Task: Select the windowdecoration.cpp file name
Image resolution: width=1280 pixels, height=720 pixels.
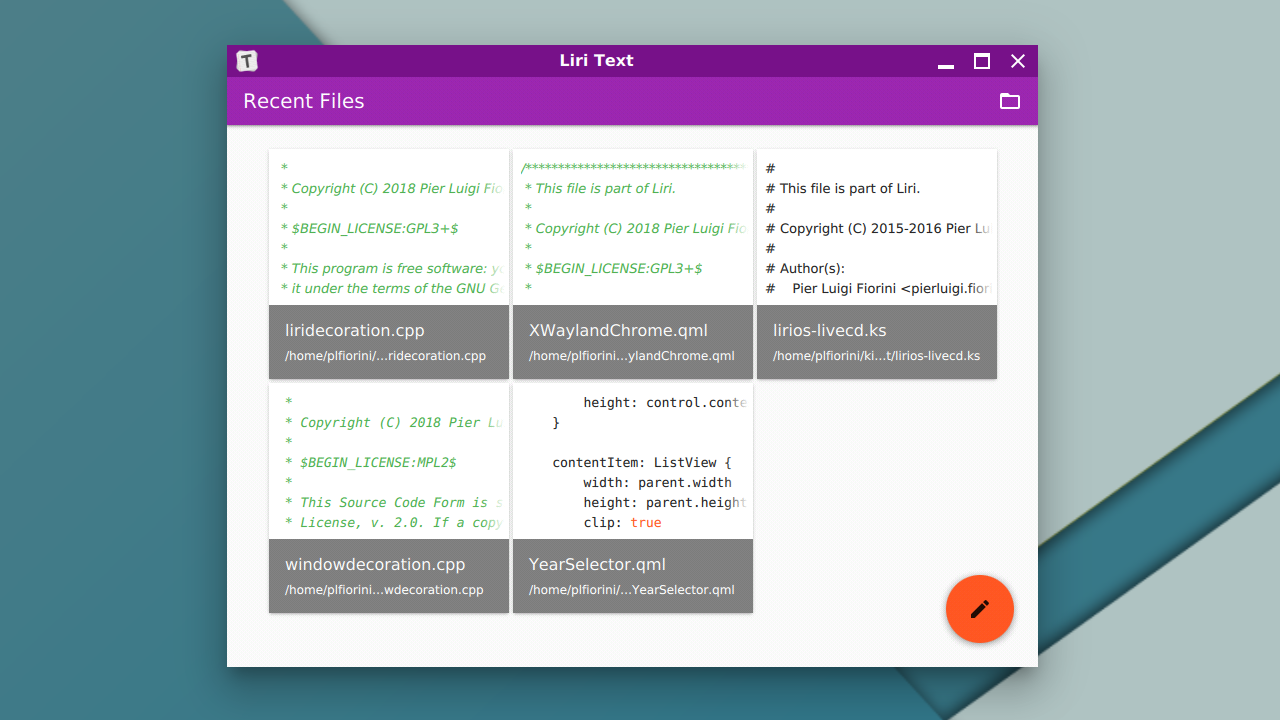Action: 375,564
